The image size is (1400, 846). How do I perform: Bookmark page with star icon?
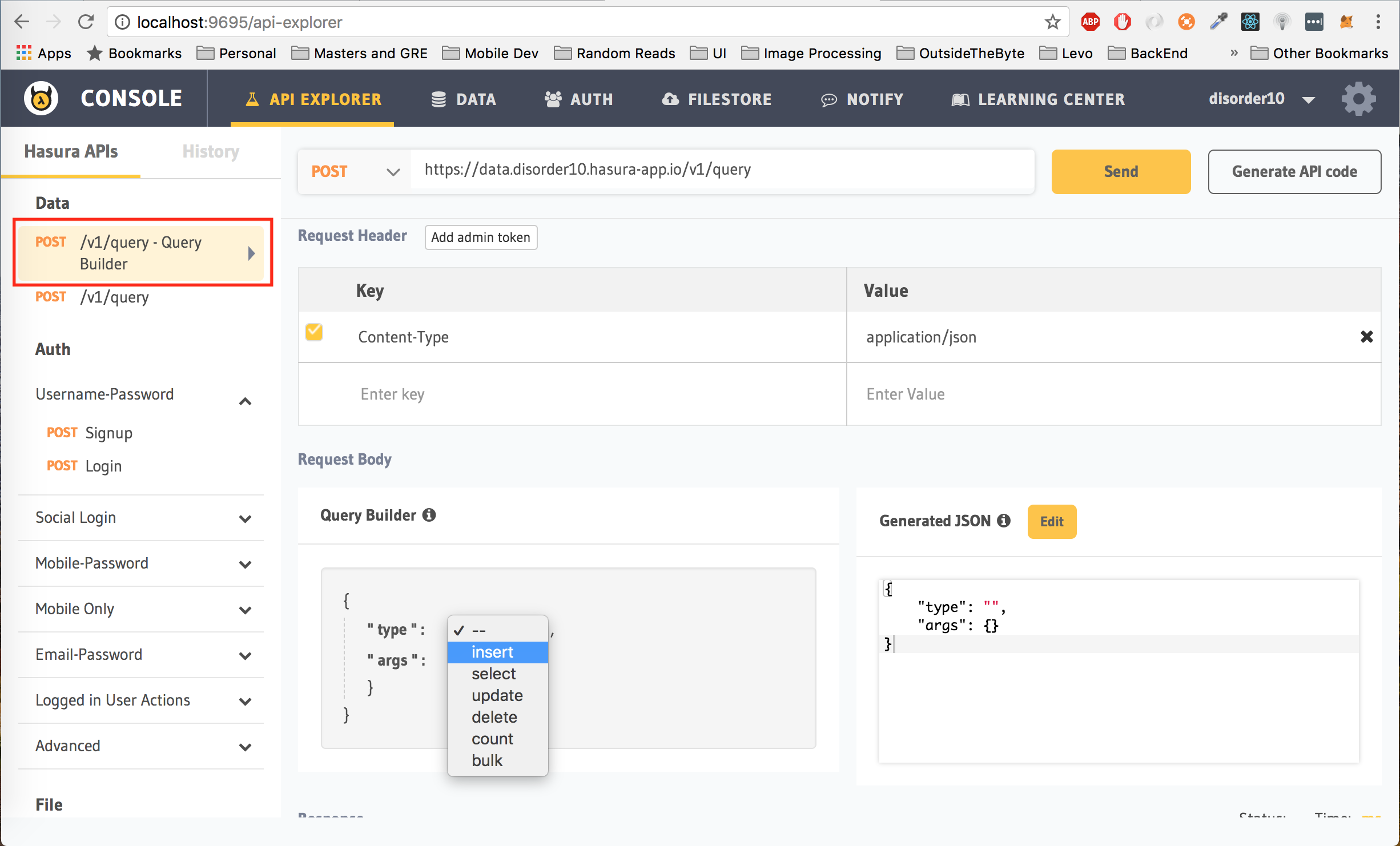pos(1052,22)
